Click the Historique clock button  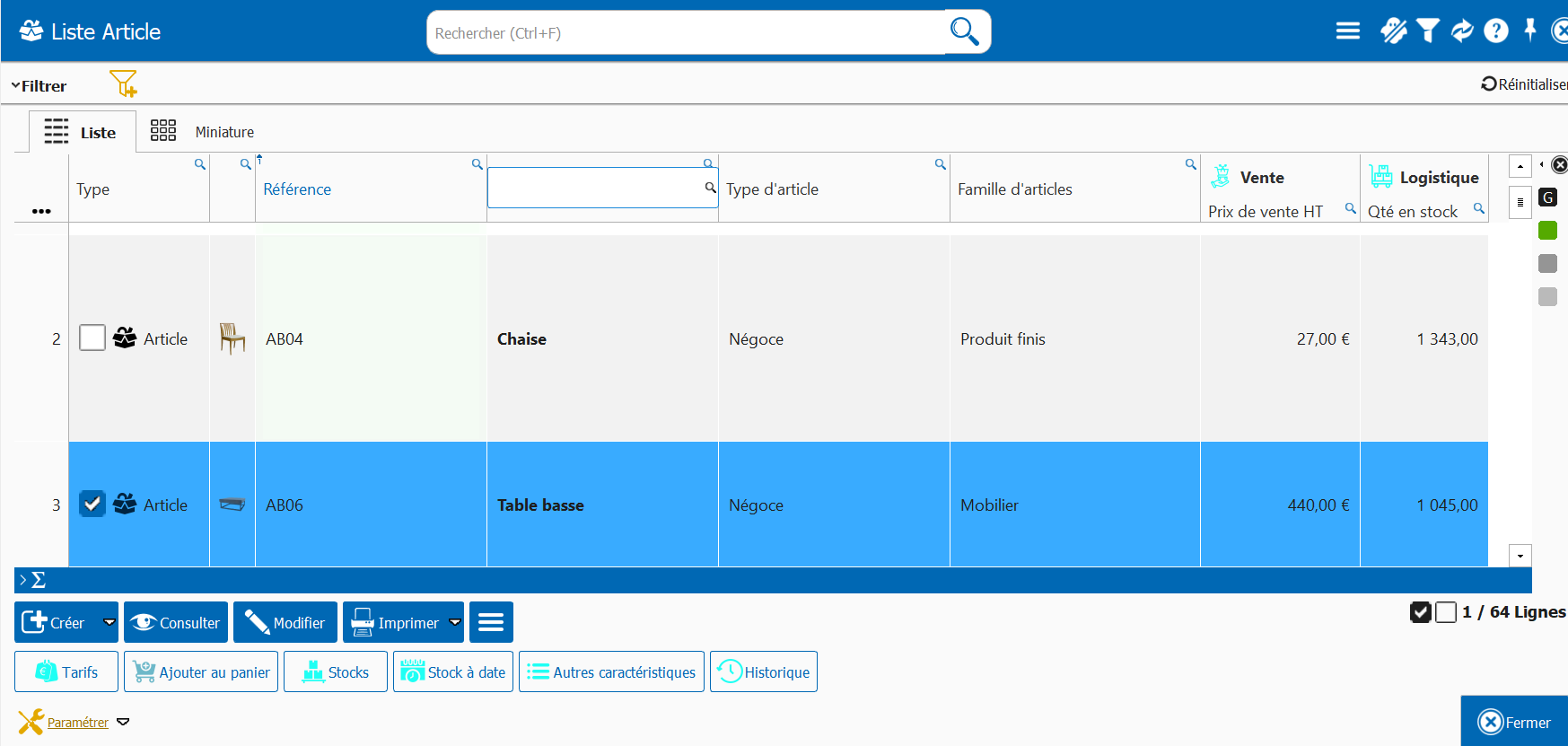pos(764,671)
